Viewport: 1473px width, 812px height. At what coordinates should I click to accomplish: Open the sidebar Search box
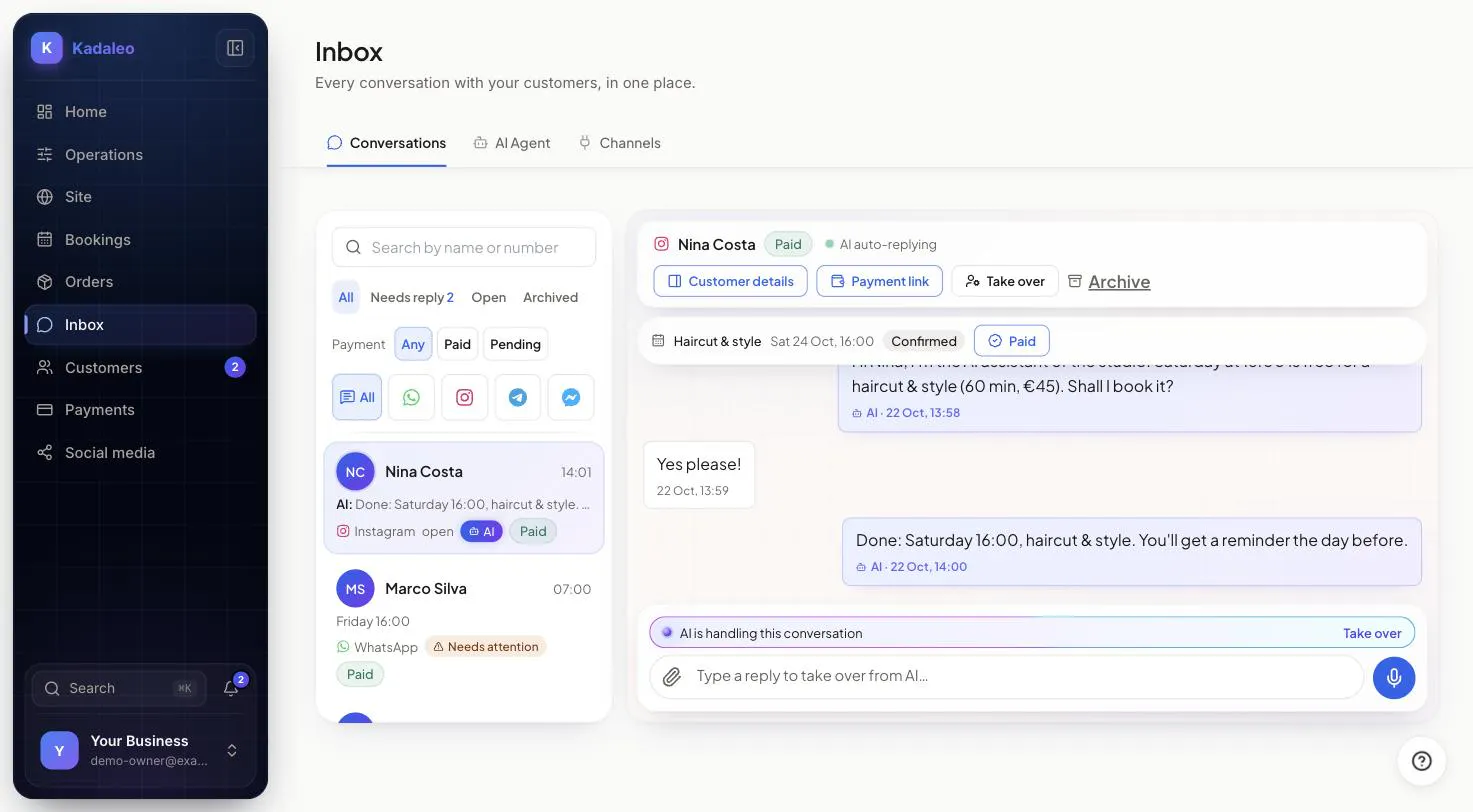tap(120, 688)
